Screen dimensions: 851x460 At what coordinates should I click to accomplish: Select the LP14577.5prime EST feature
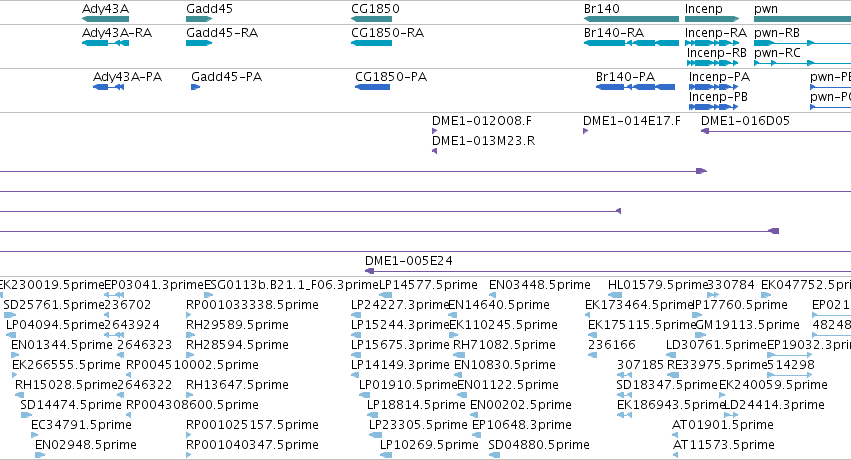[x=385, y=295]
